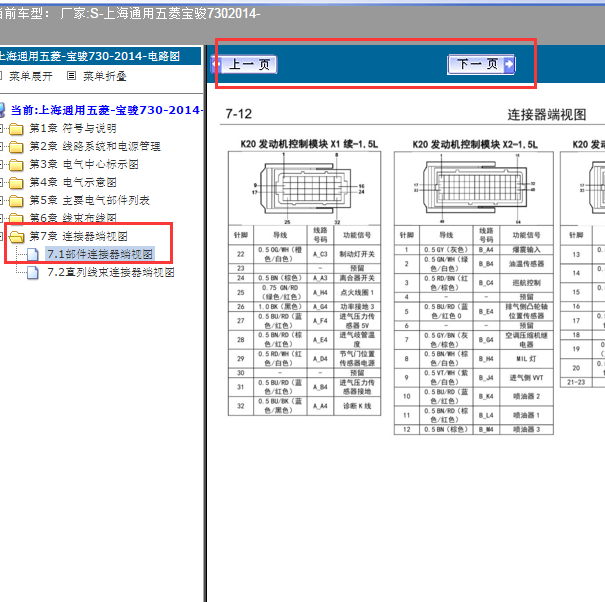Image resolution: width=605 pixels, height=602 pixels.
Task: Open 第2章 线路系统和电源管理 chapter
Action: tap(95, 146)
